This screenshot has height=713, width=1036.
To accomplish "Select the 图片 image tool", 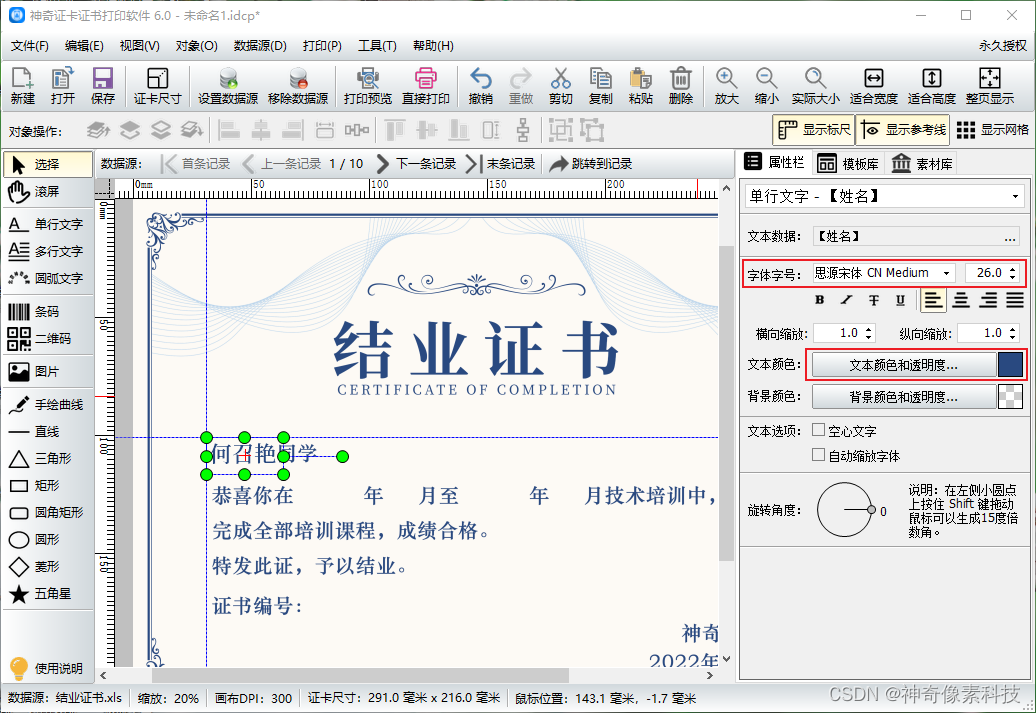I will click(x=47, y=371).
